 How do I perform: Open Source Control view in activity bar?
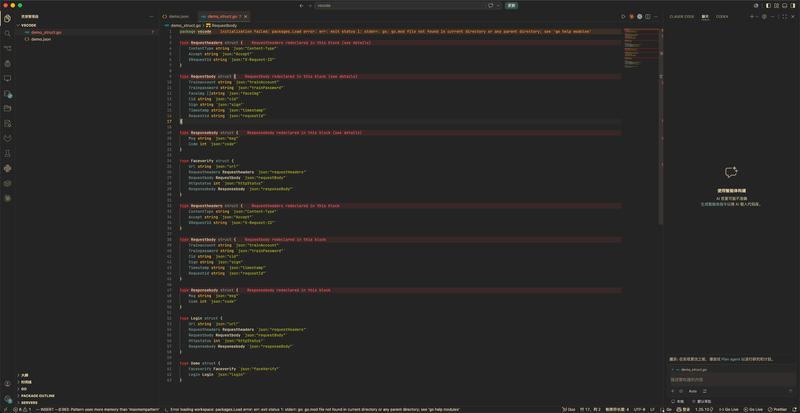(x=8, y=48)
